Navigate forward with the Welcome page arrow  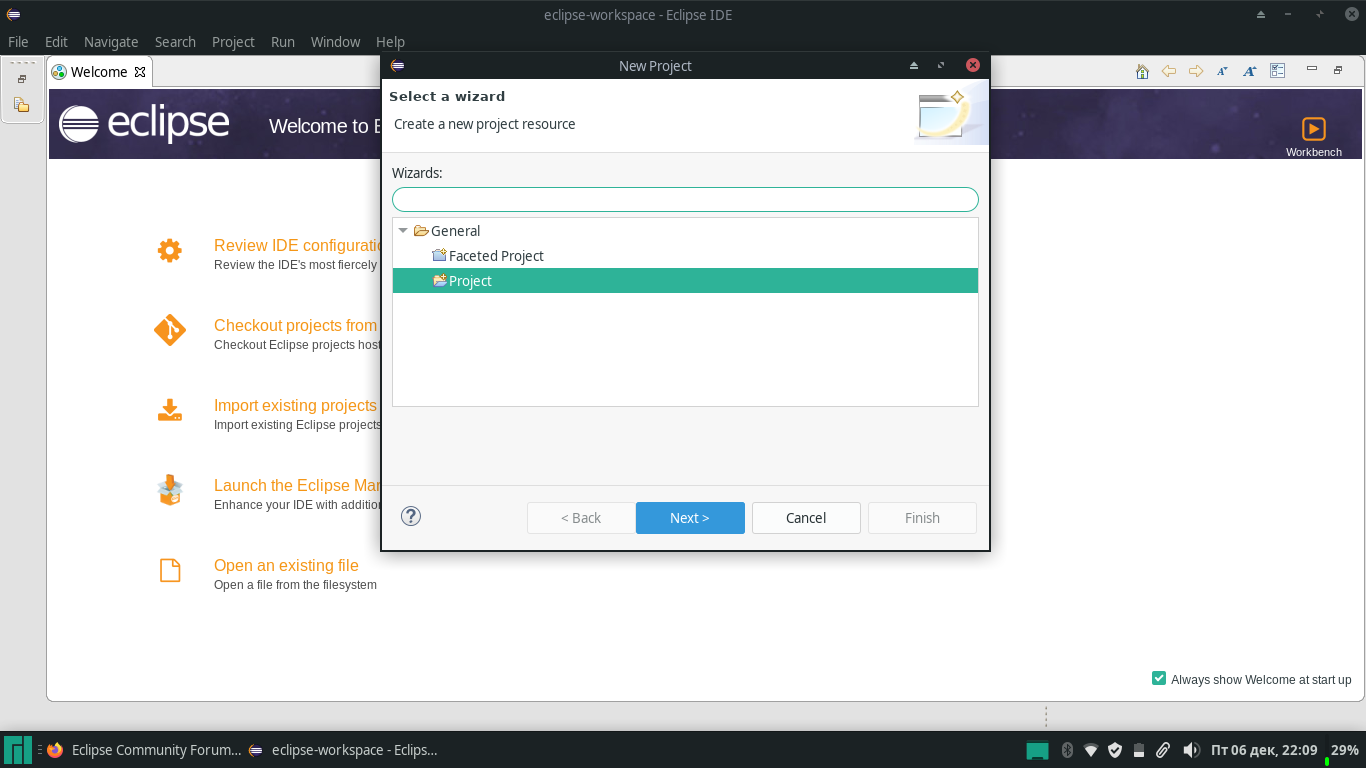pyautogui.click(x=1195, y=71)
